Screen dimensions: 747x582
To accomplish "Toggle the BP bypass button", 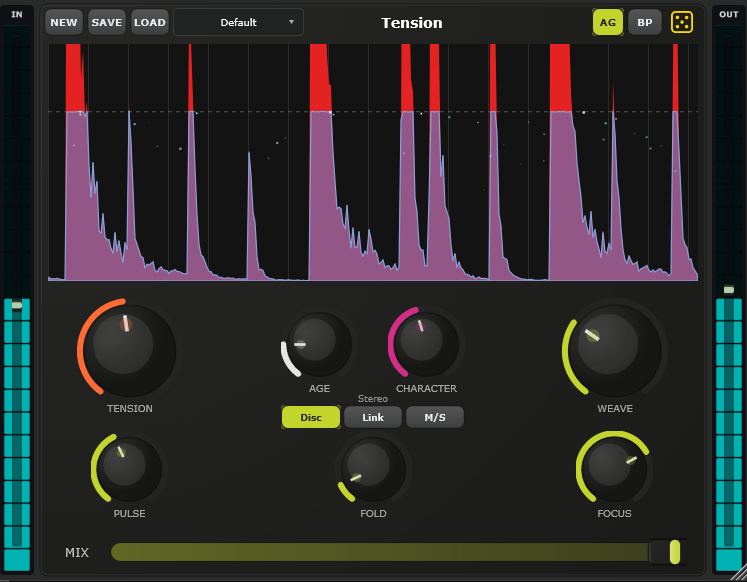I will [x=645, y=22].
